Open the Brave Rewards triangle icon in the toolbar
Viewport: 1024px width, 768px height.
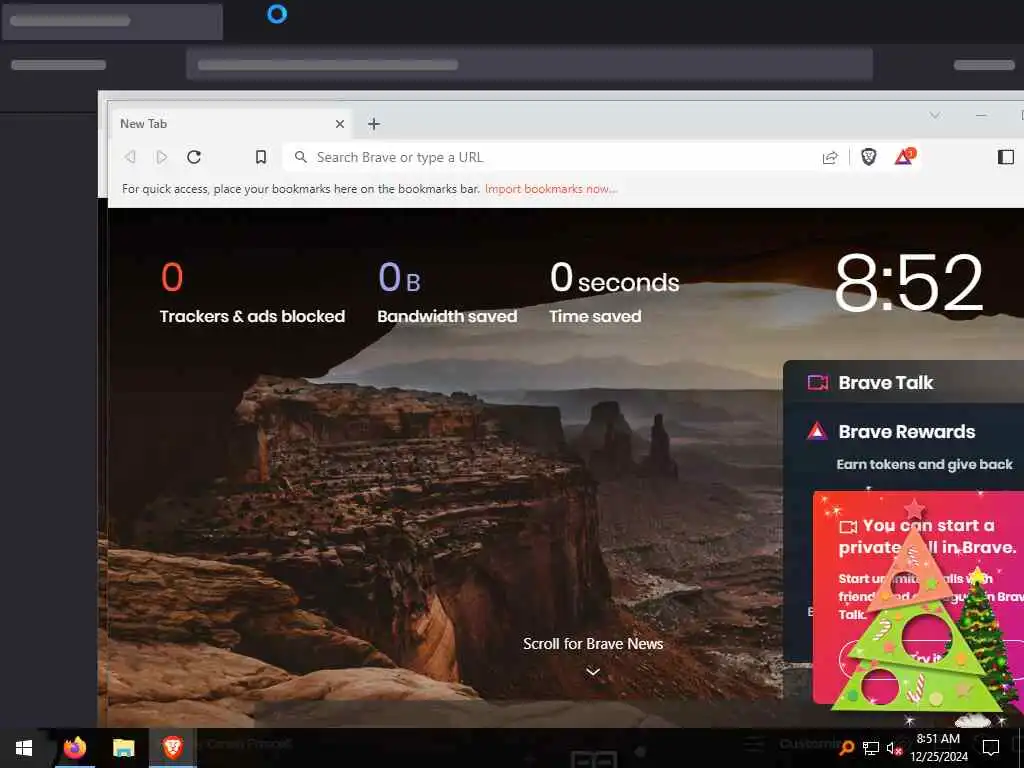point(904,157)
